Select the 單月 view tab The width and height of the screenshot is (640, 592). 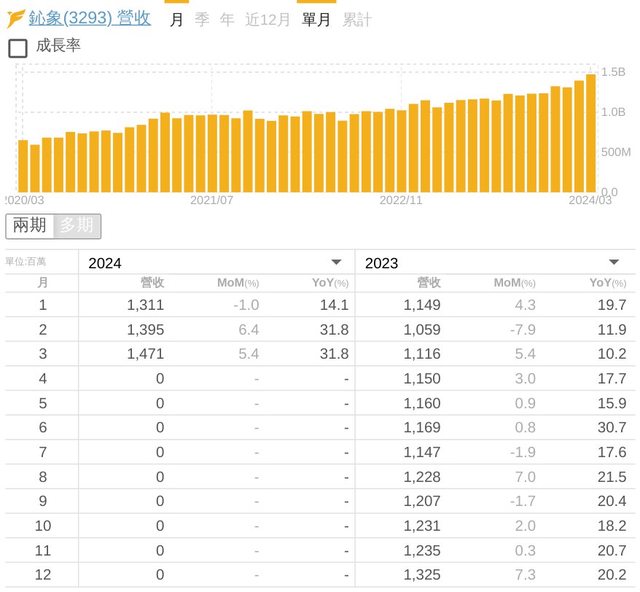pos(316,19)
